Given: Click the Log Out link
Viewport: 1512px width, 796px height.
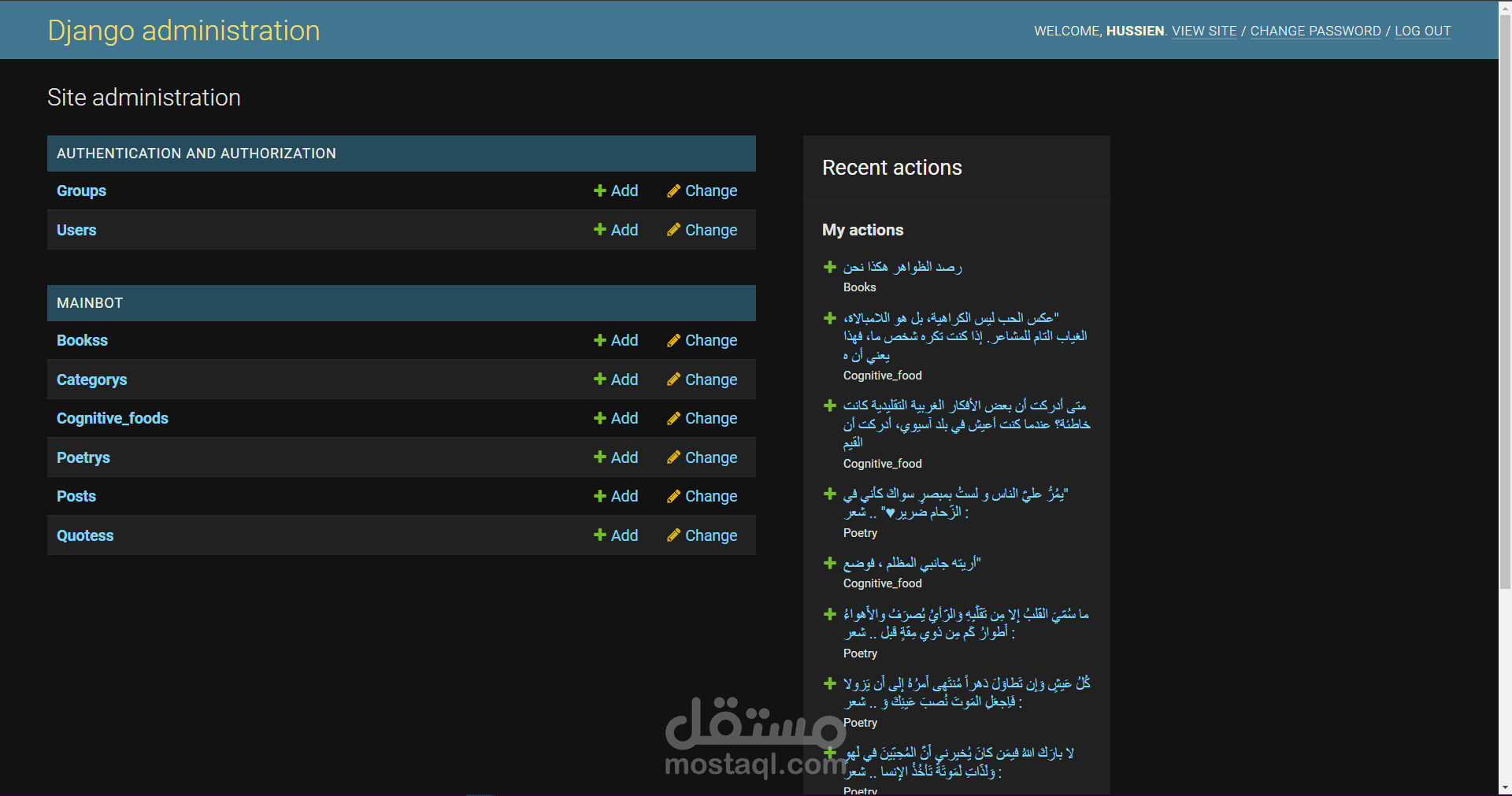Looking at the screenshot, I should (1422, 31).
